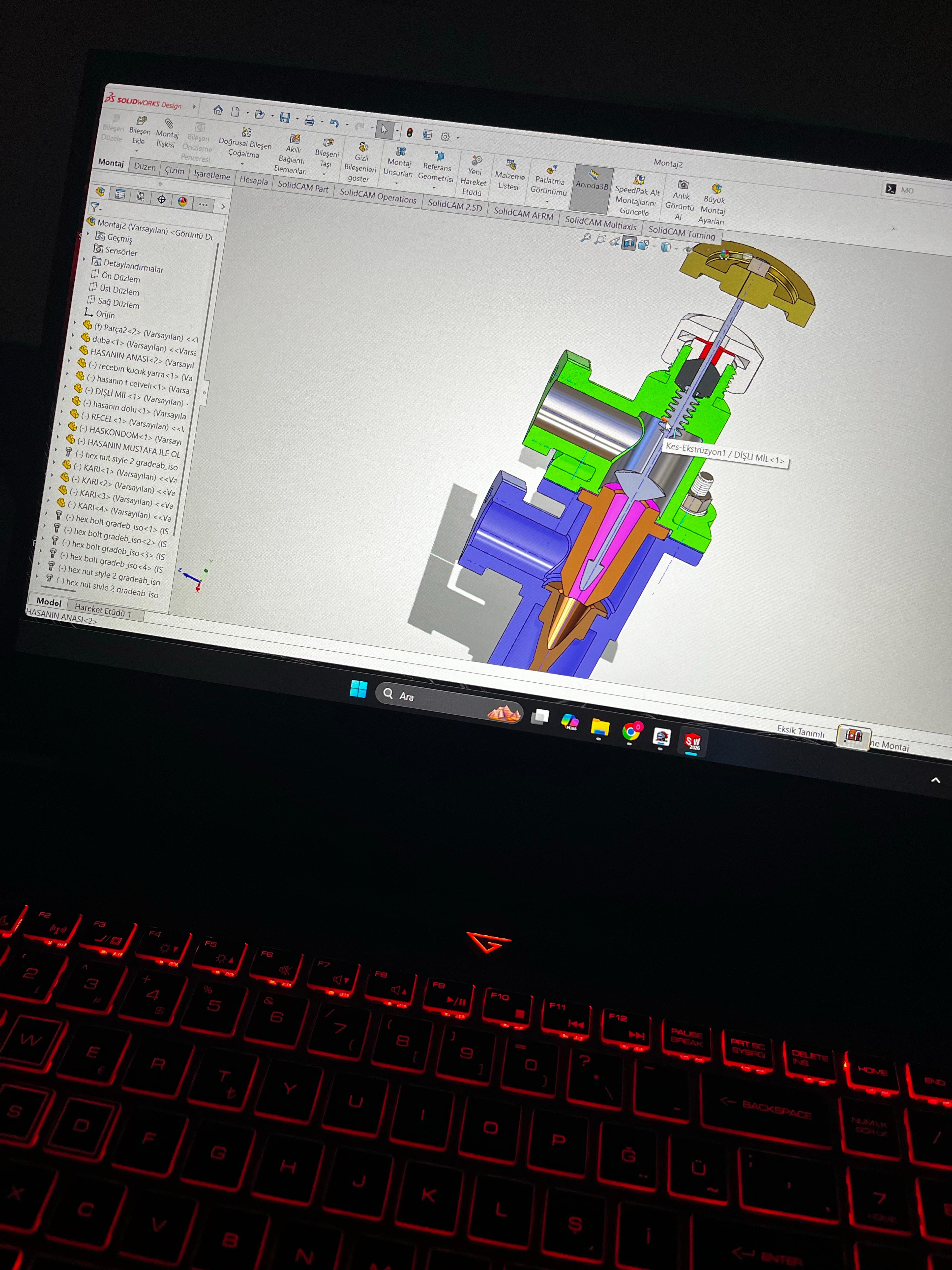Open the PropertyManager tab icon

(120, 194)
